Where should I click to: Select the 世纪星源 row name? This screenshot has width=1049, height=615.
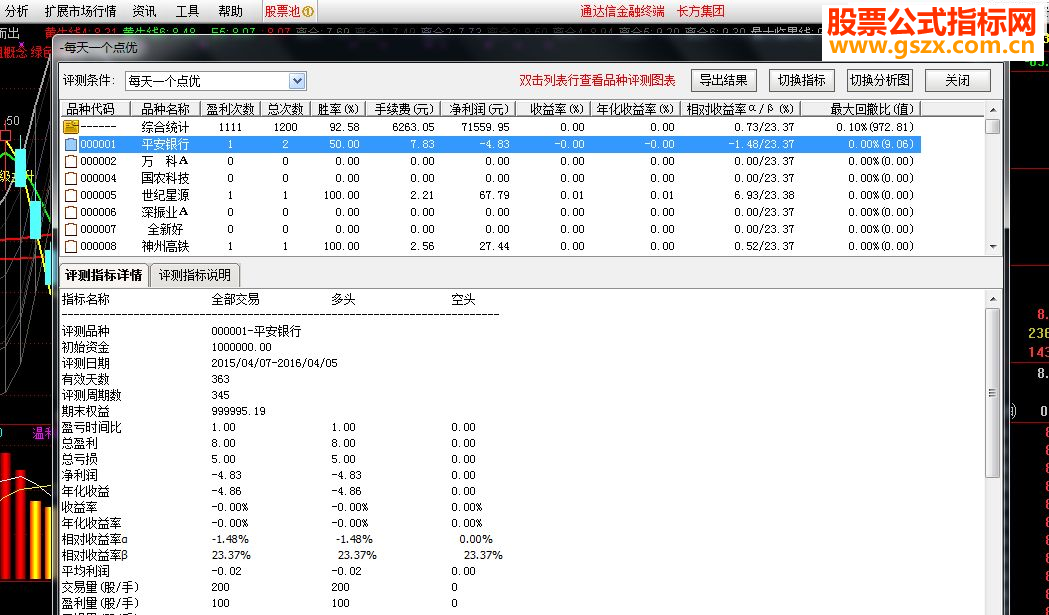[x=165, y=195]
